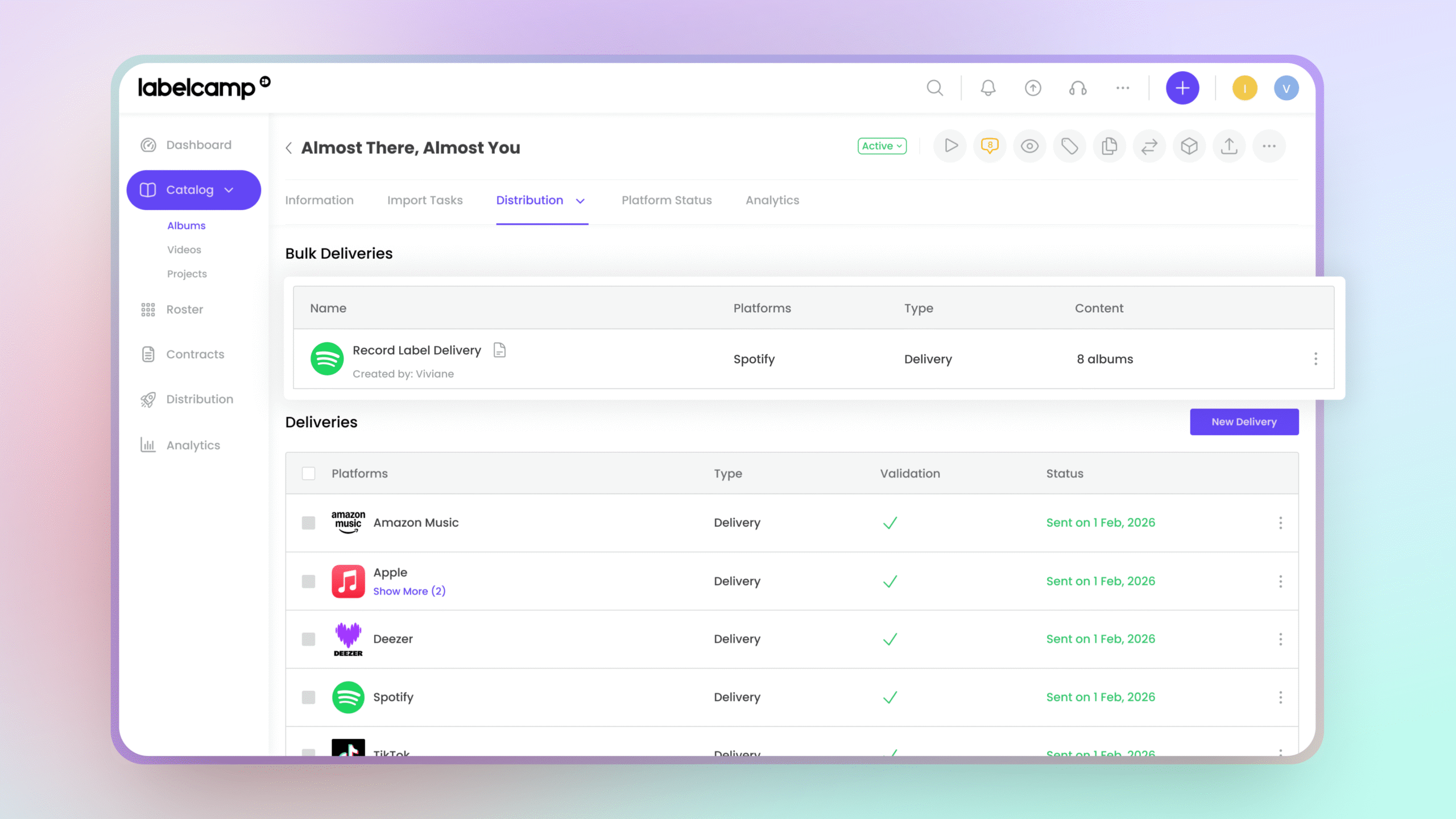Click the document icon beside Record Label Delivery
Image resolution: width=1456 pixels, height=819 pixels.
499,350
